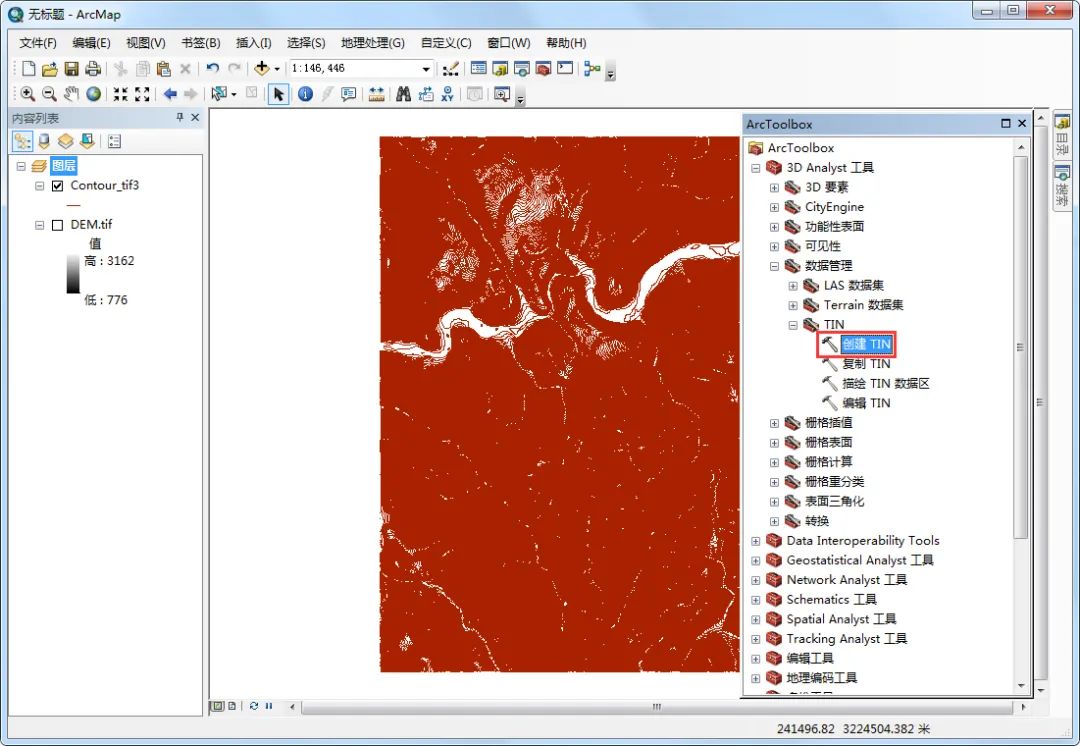Open the Table of Contents window icon
This screenshot has width=1080, height=746.
pos(479,68)
